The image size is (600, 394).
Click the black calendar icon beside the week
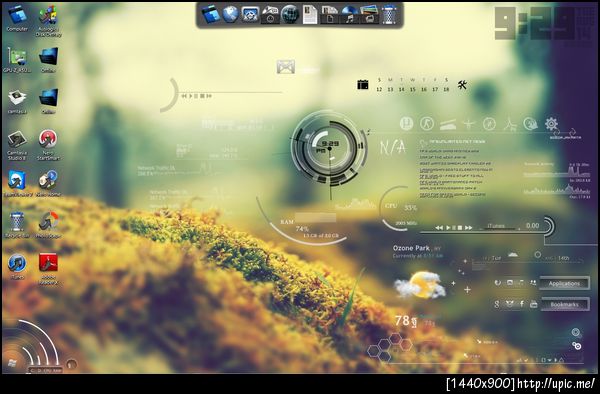click(x=363, y=85)
